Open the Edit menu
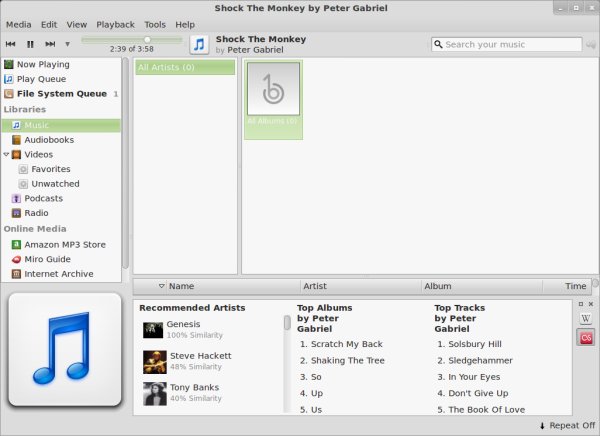 (49, 24)
